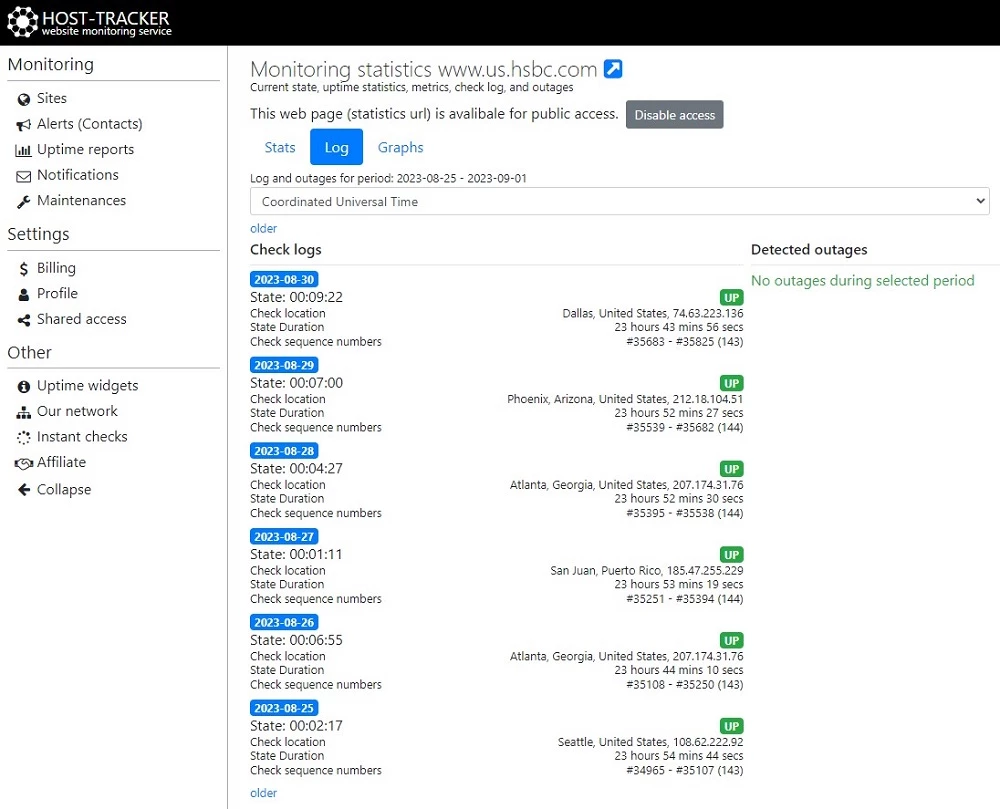Open the Sites menu item

point(52,98)
